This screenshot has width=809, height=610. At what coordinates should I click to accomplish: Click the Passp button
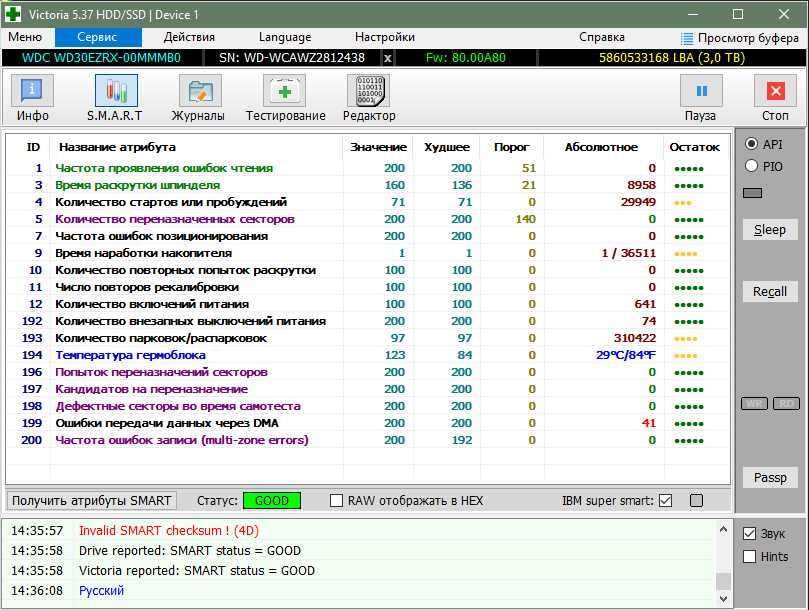pos(770,478)
